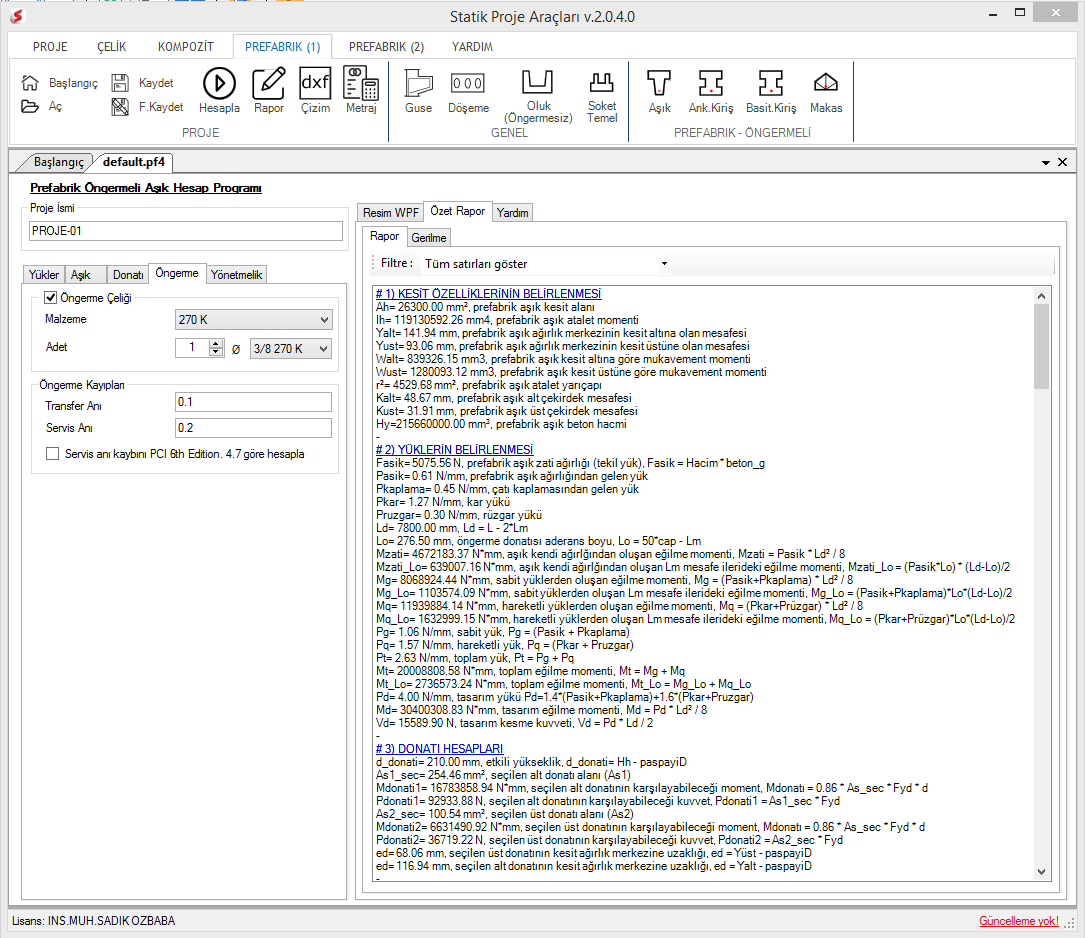Screen dimensions: 1085x938
Task: Switch to the Gerilme sub-tab
Action: click(429, 237)
